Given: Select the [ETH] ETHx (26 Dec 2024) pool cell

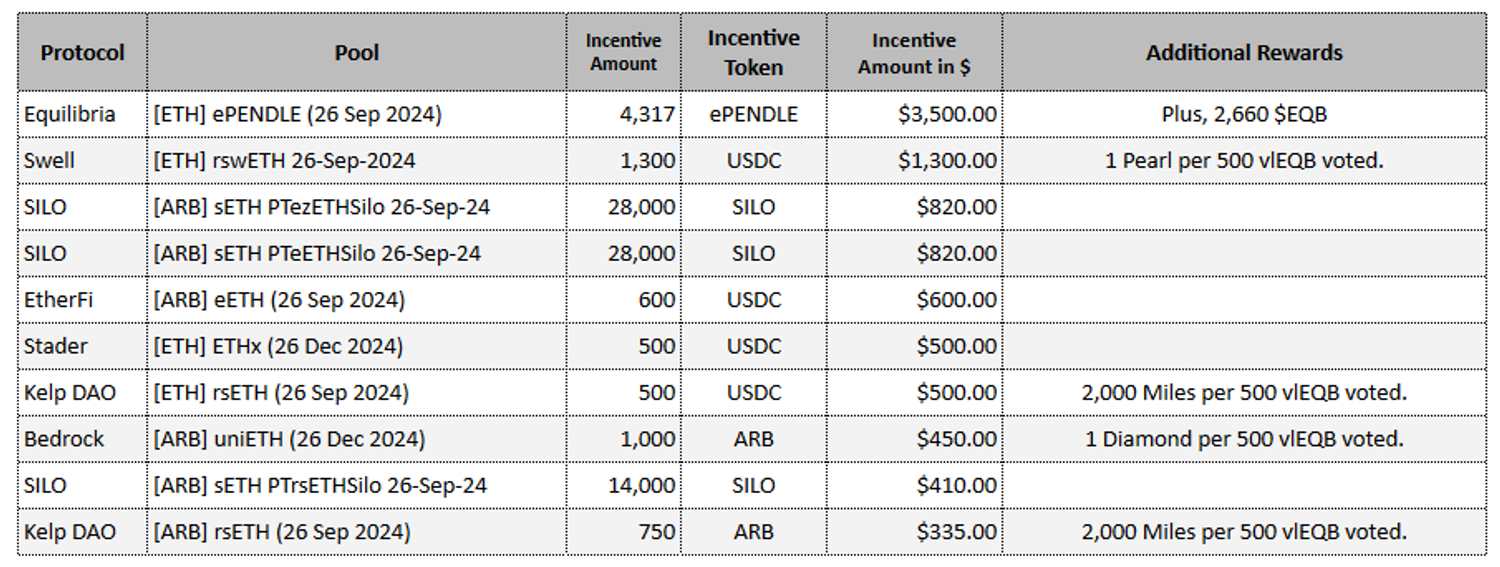Looking at the screenshot, I should [278, 346].
